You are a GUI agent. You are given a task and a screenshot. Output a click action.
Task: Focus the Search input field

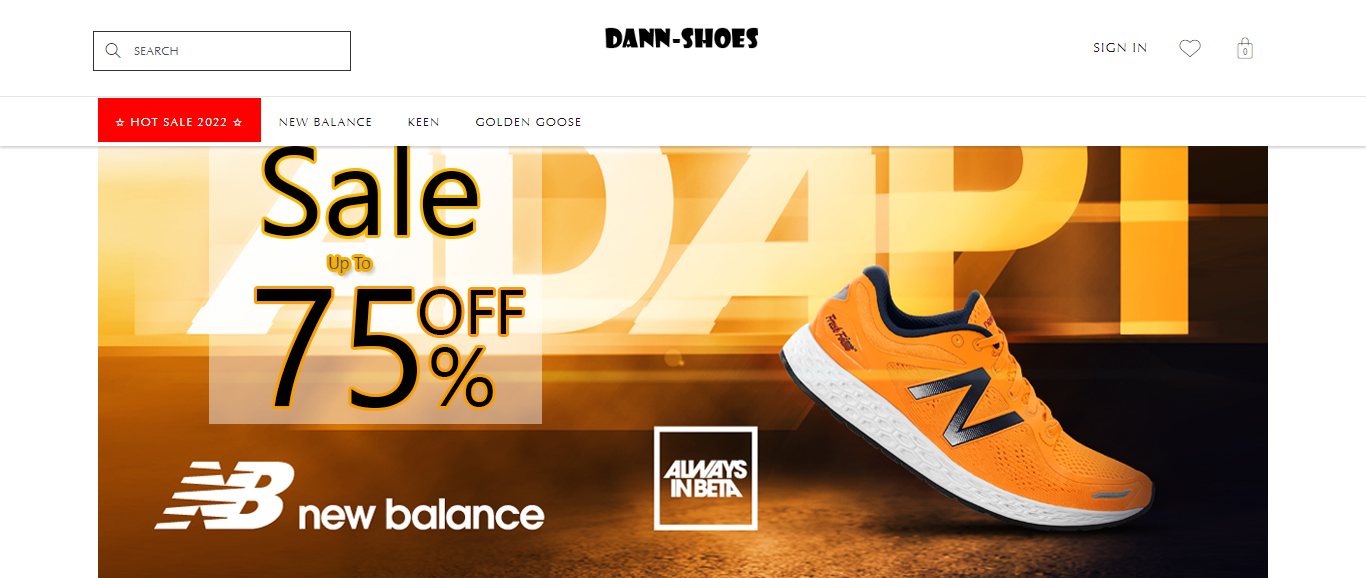pyautogui.click(x=222, y=51)
